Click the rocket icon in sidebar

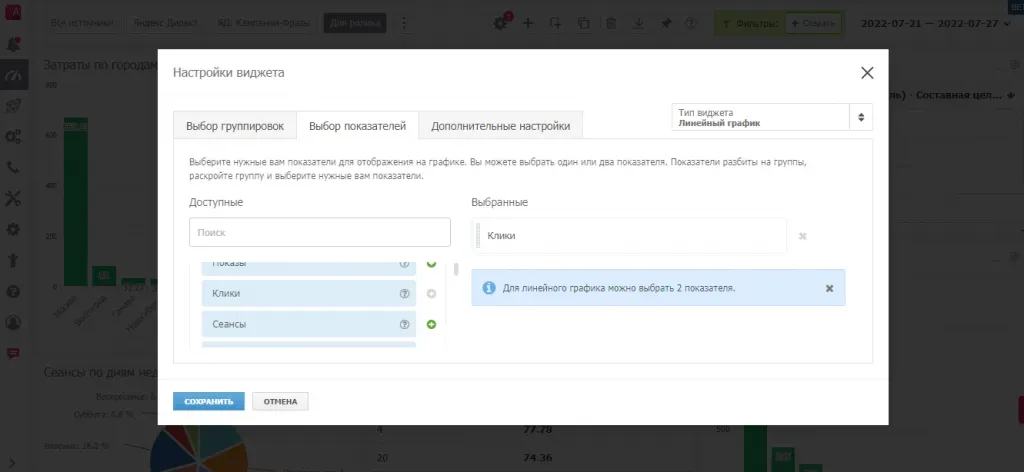[x=13, y=106]
